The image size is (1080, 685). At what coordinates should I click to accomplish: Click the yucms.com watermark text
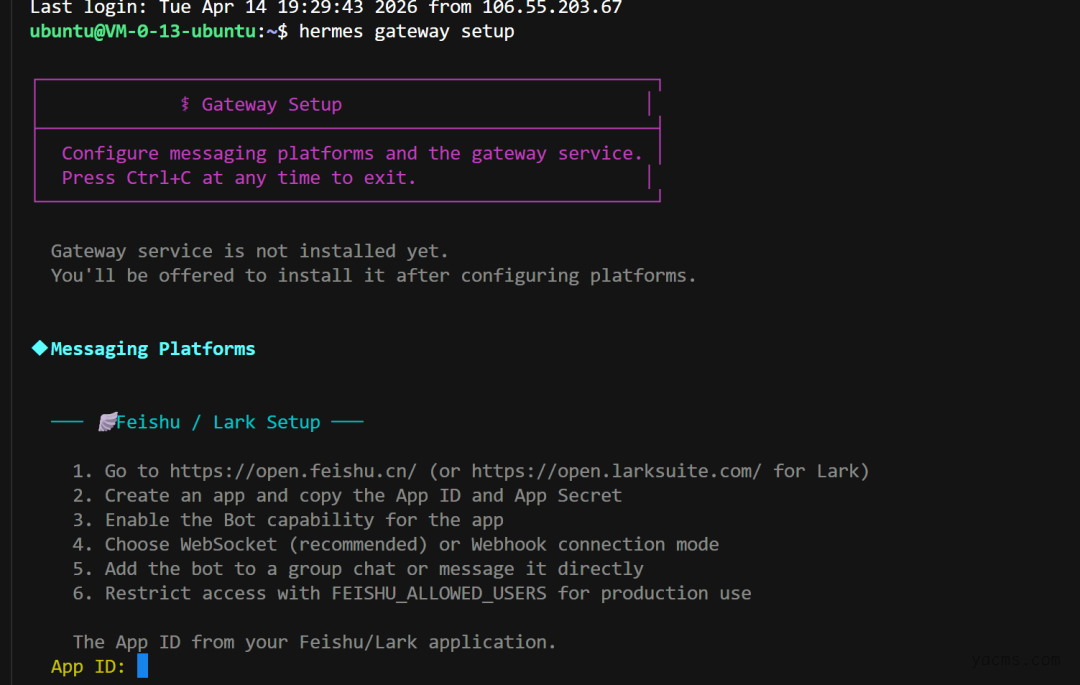[x=1014, y=660]
